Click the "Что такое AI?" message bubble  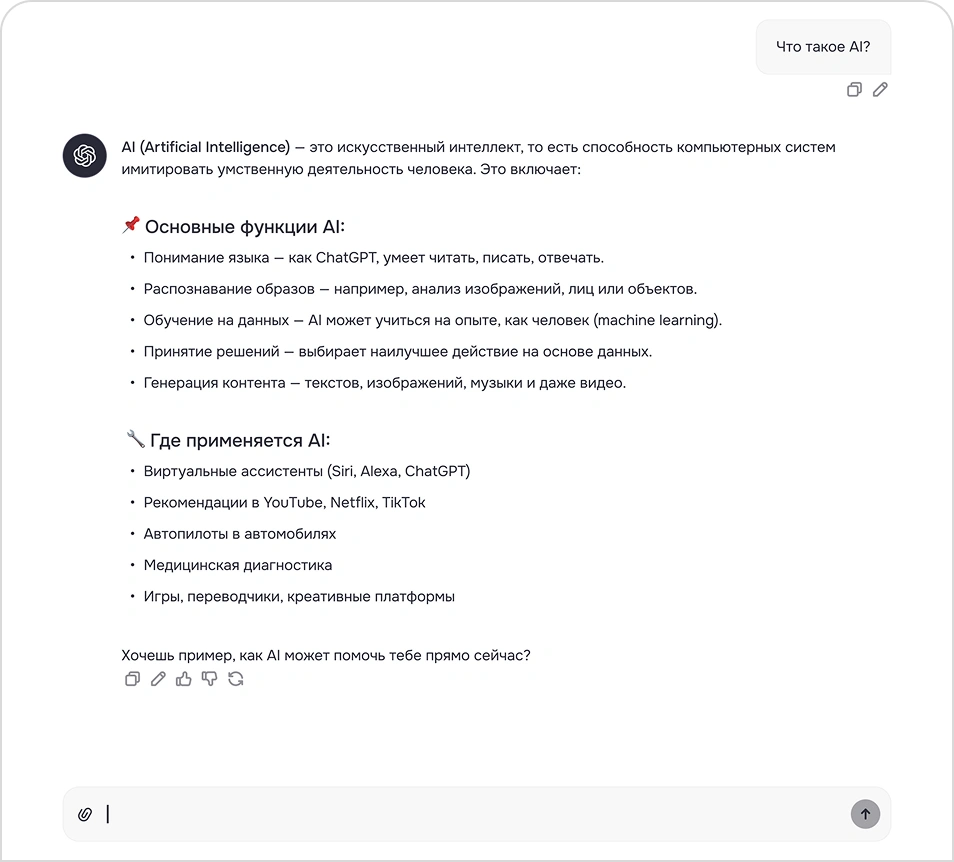pyautogui.click(x=823, y=47)
